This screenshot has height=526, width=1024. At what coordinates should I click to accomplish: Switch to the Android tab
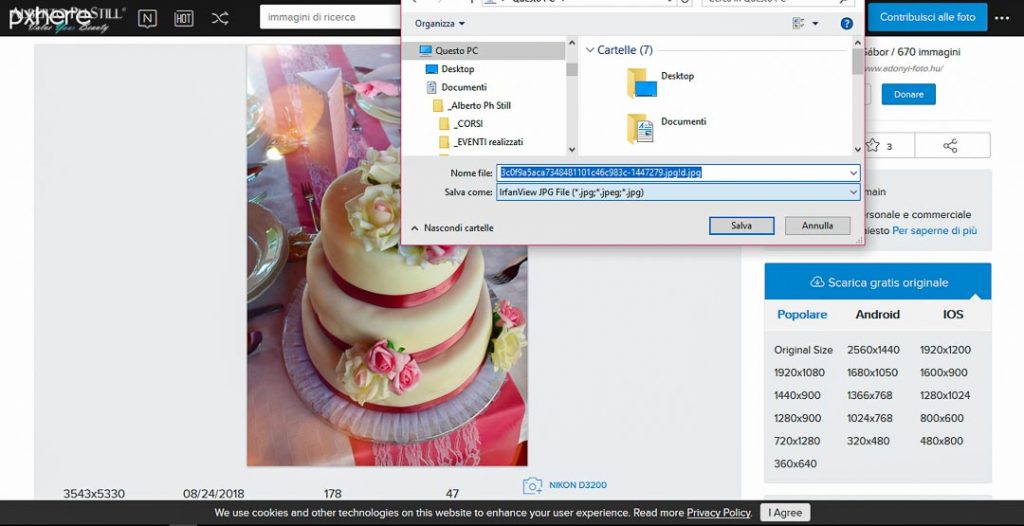tap(878, 314)
